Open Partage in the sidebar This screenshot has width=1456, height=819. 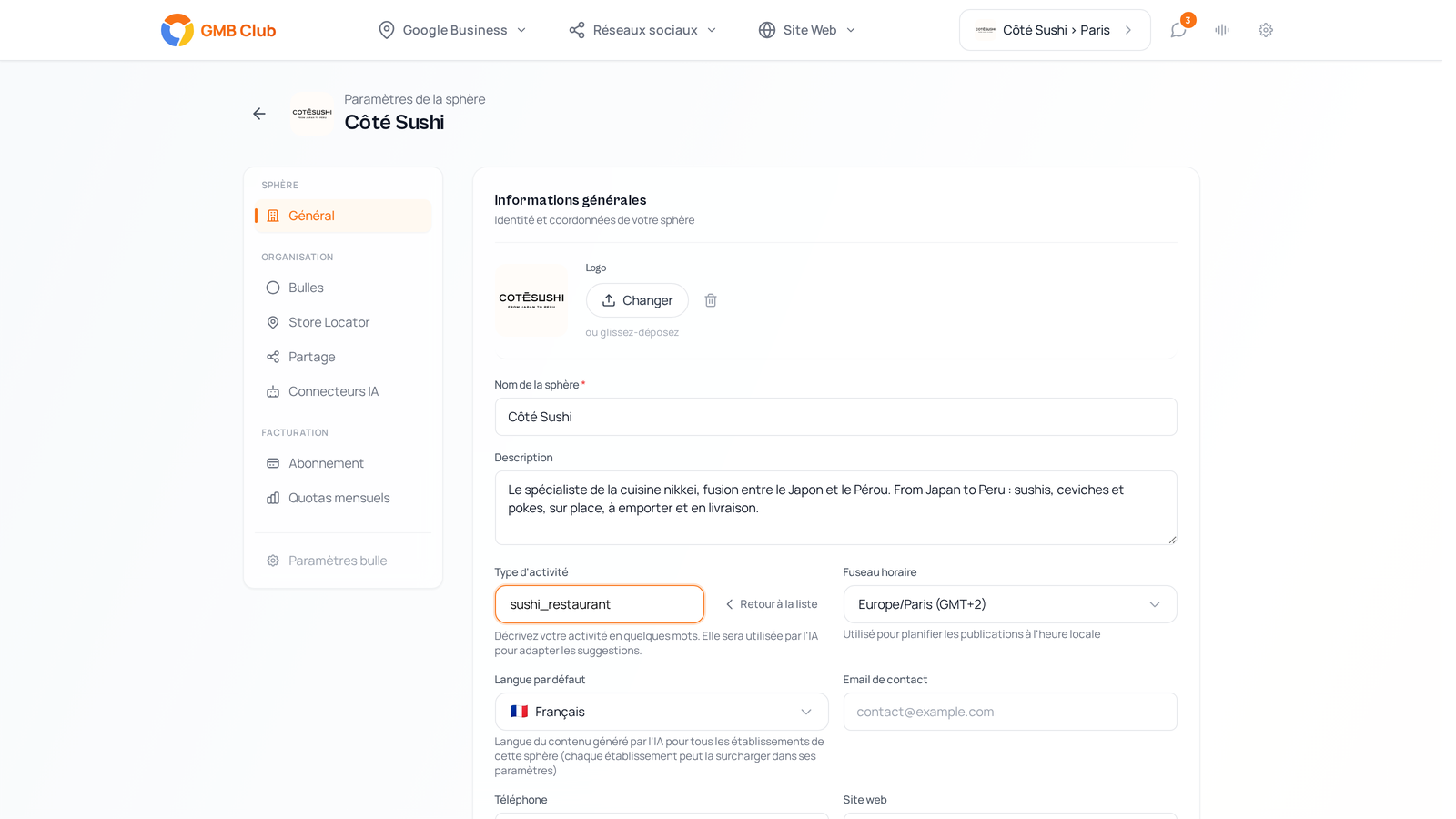343,357
